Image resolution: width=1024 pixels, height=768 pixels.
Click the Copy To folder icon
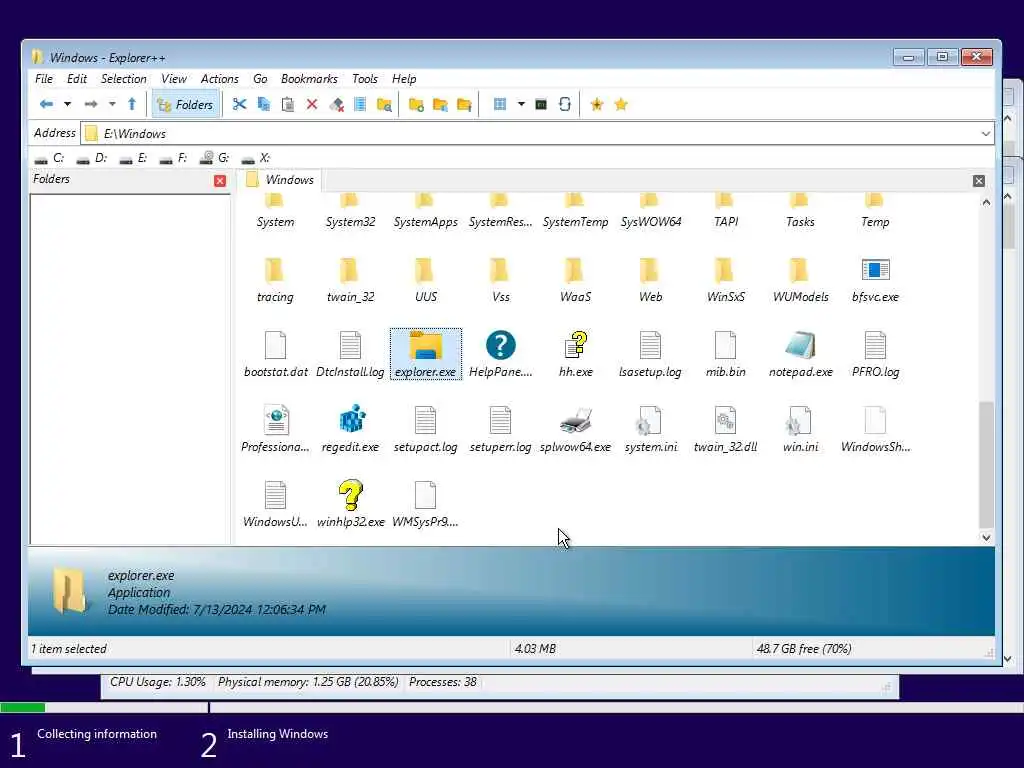[440, 104]
